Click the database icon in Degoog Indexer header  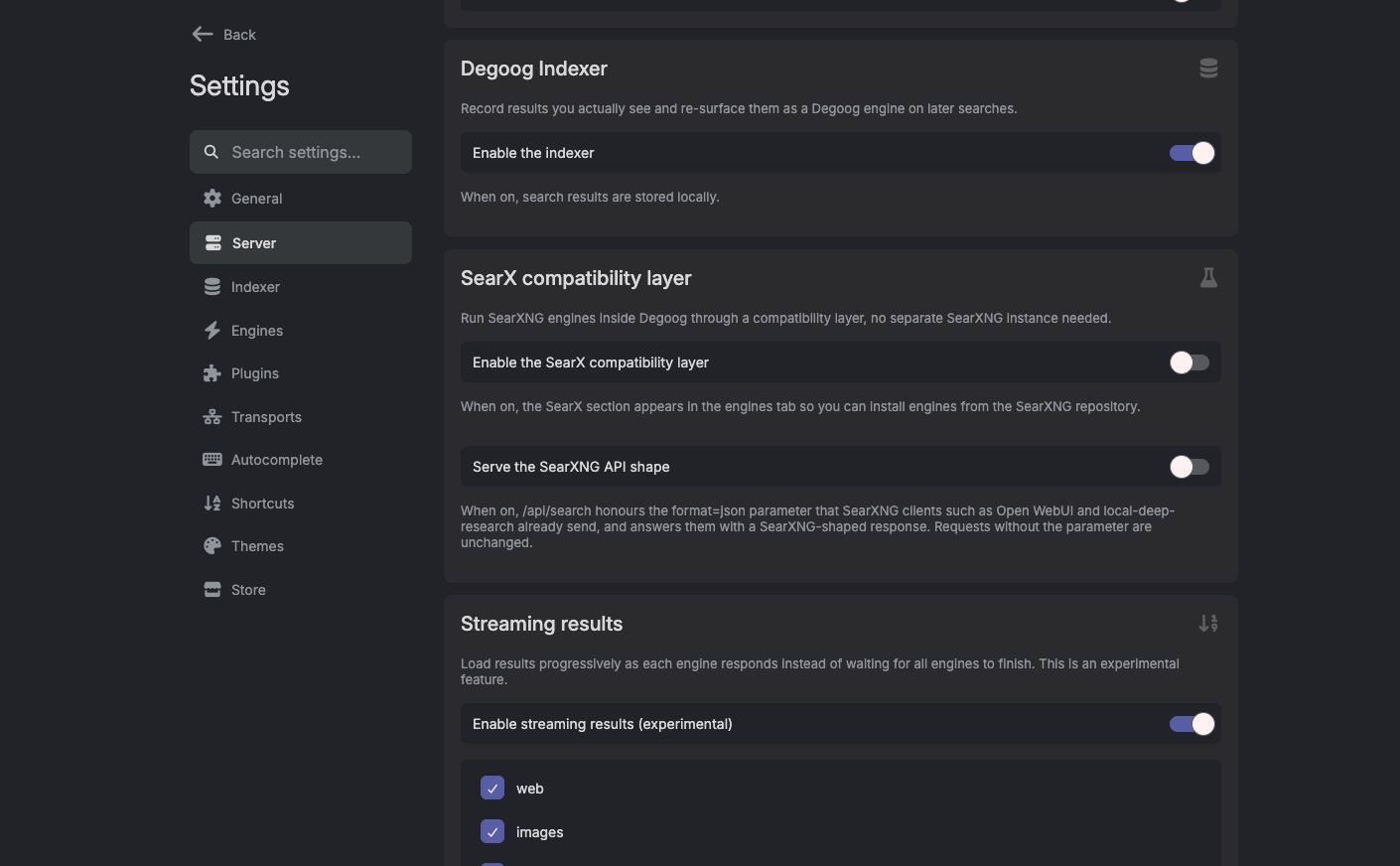click(1208, 69)
